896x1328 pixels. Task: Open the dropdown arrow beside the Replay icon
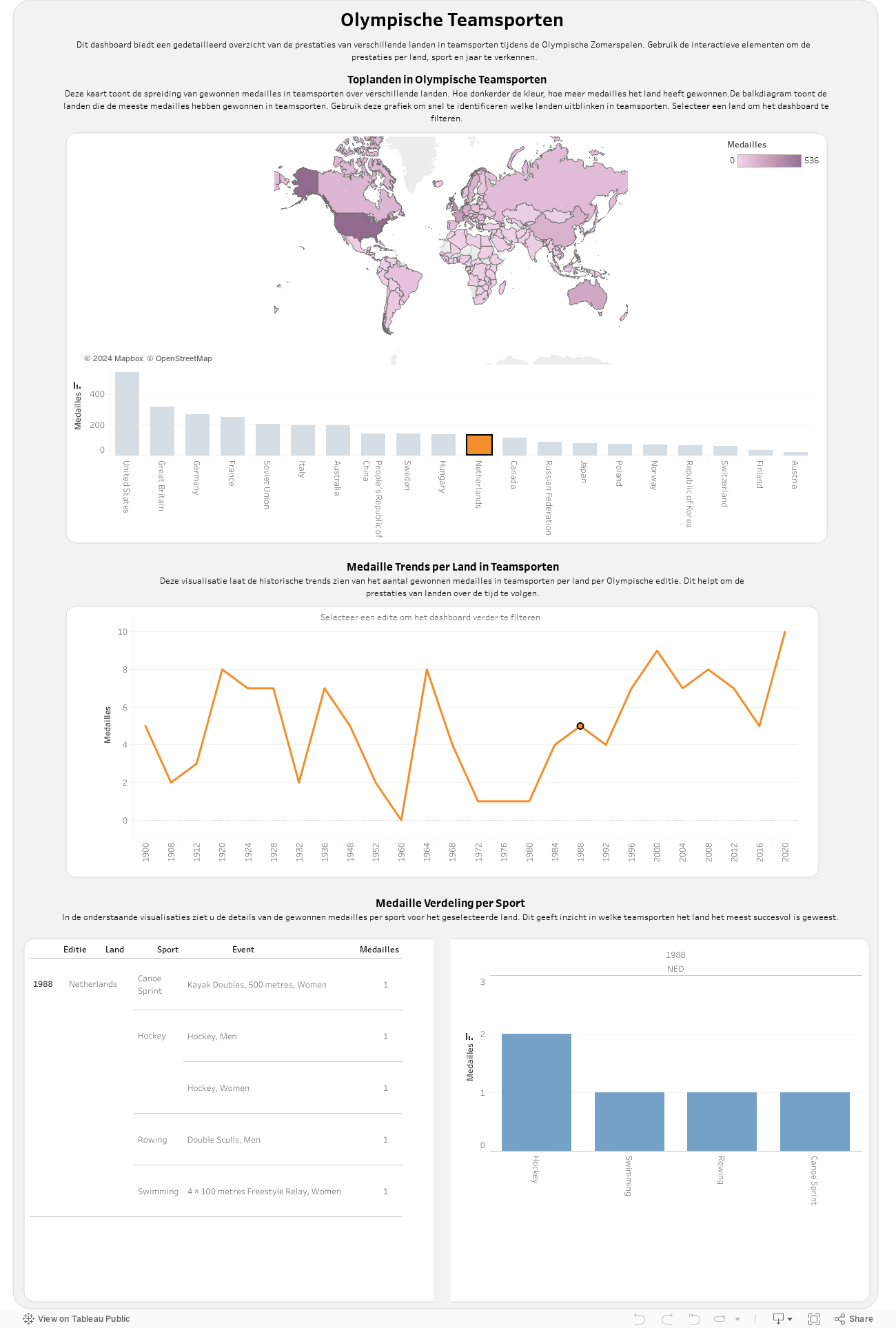click(737, 1319)
